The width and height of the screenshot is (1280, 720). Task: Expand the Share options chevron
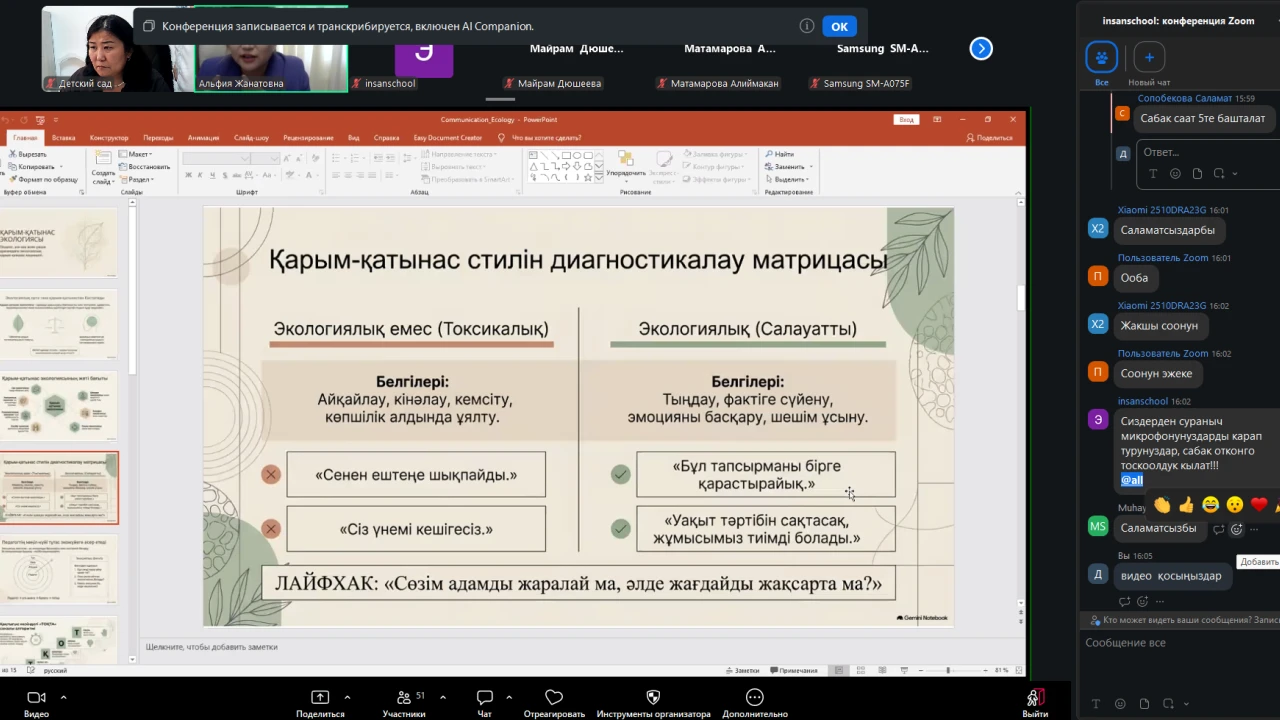pyautogui.click(x=347, y=697)
